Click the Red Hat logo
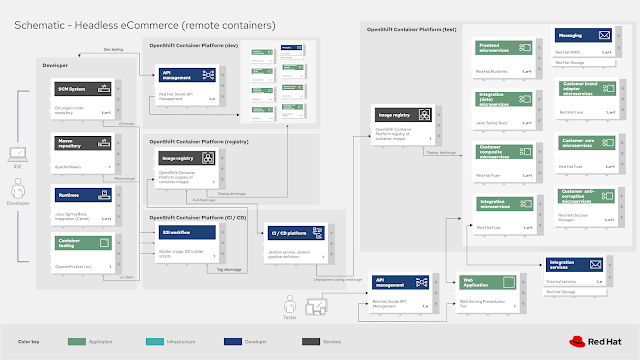This screenshot has height=360, width=640. (x=595, y=342)
